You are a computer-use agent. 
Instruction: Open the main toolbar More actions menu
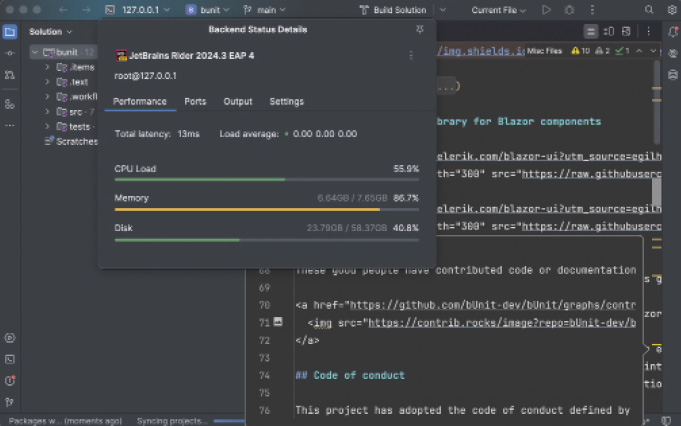tap(592, 10)
